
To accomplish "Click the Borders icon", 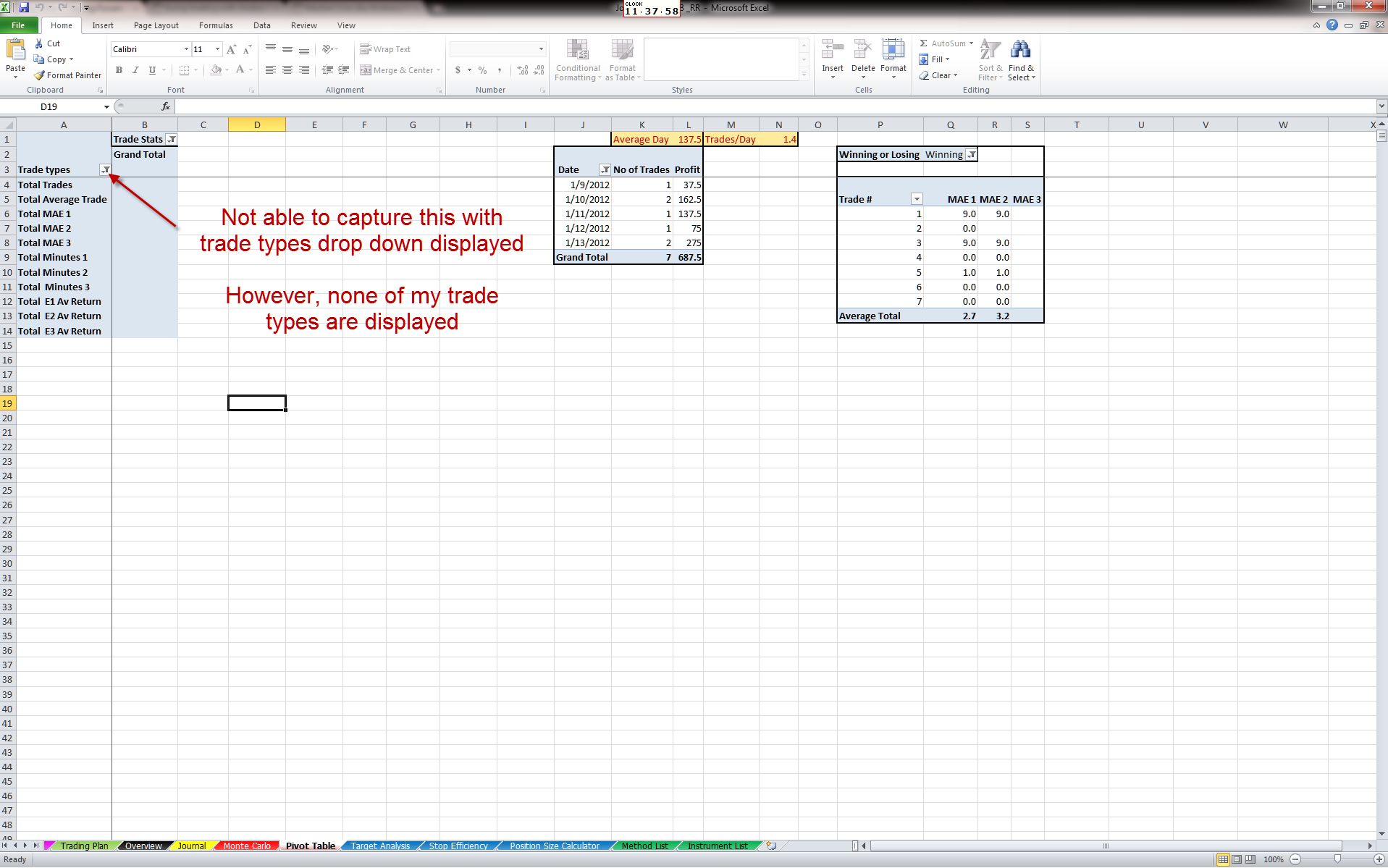I will [185, 70].
